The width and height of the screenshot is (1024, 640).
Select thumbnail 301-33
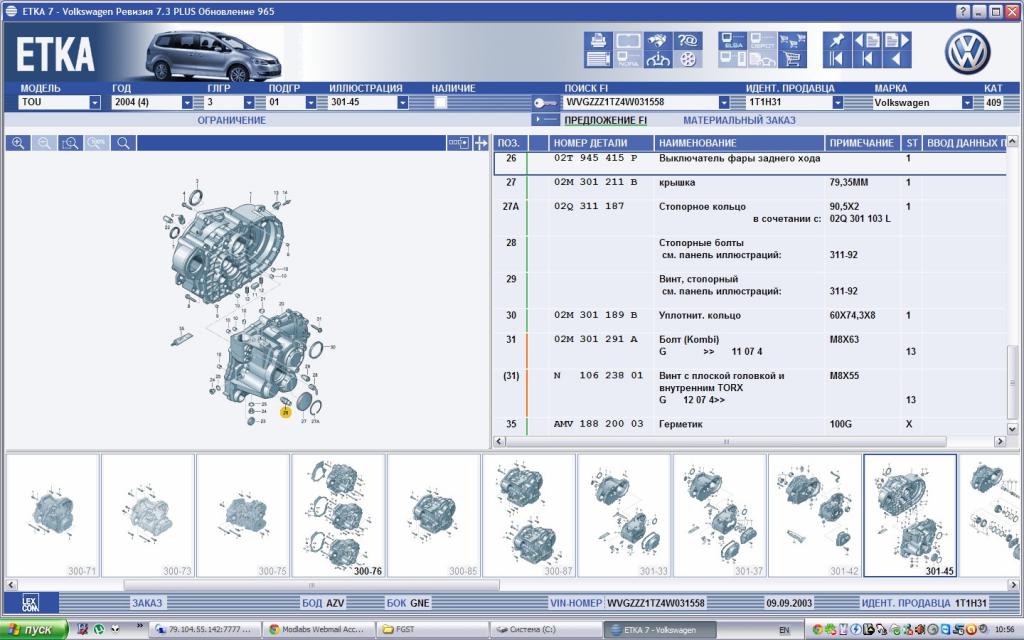point(624,516)
